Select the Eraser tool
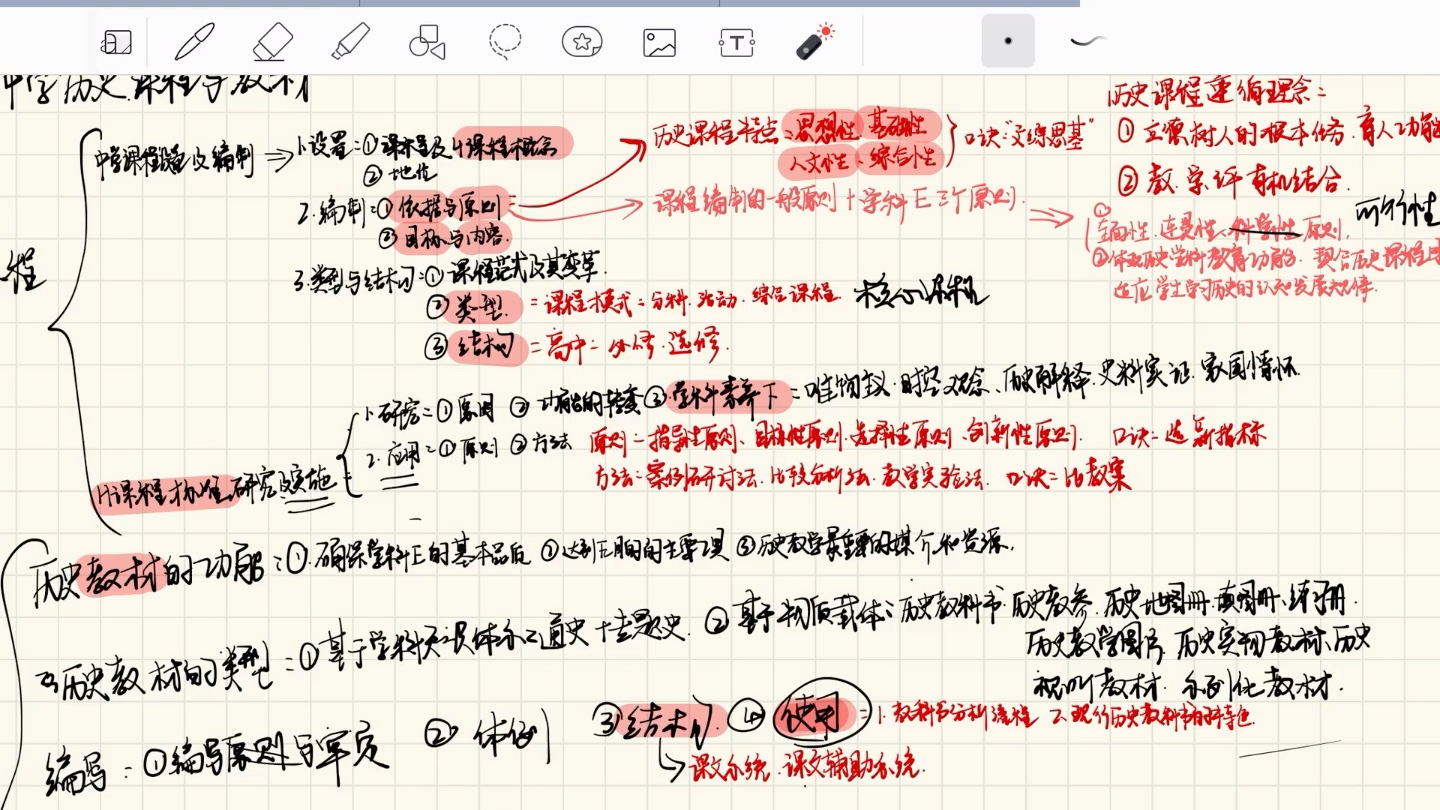This screenshot has height=810, width=1440. click(272, 42)
